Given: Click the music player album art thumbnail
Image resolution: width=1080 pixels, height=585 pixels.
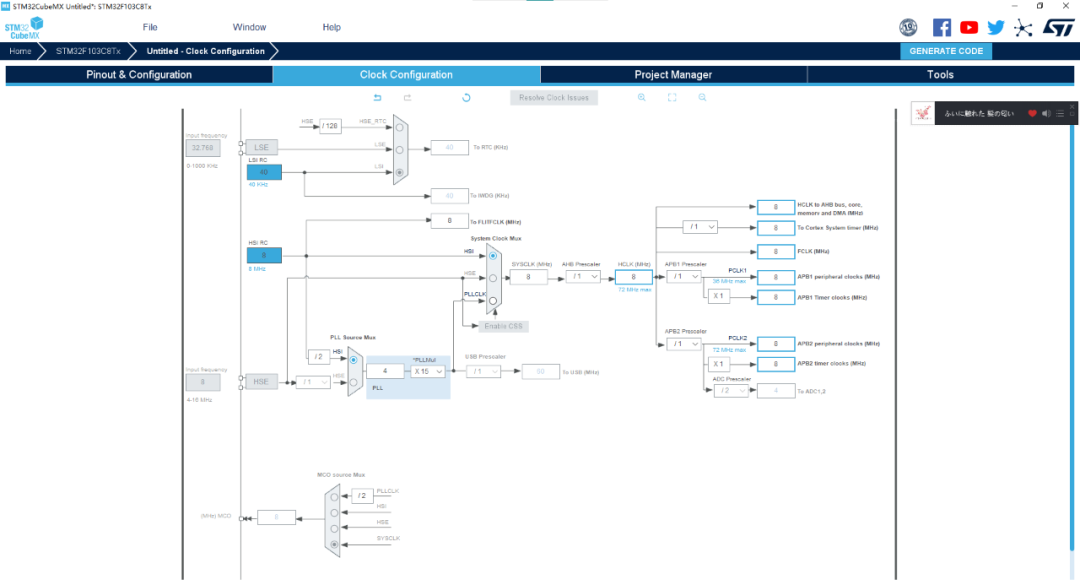Looking at the screenshot, I should 922,113.
